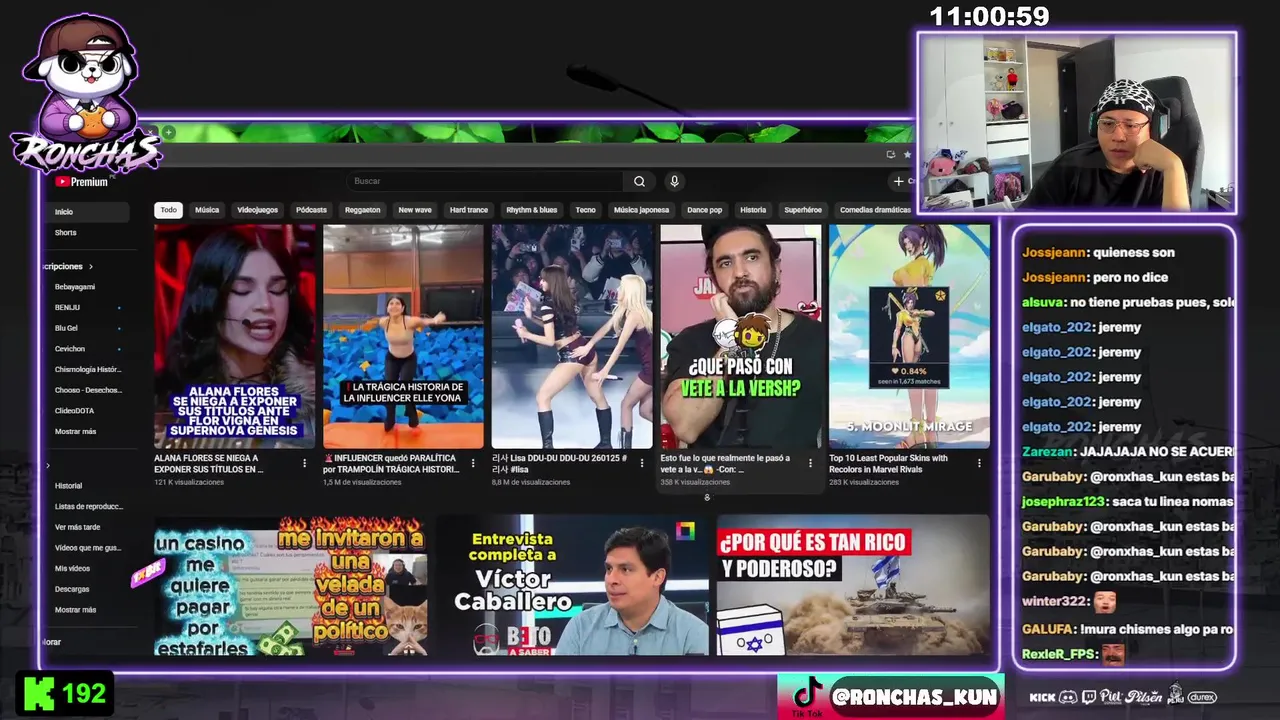1280x720 pixels.
Task: Open three-dot menu for Marvel Rivals skins video
Action: click(x=979, y=463)
